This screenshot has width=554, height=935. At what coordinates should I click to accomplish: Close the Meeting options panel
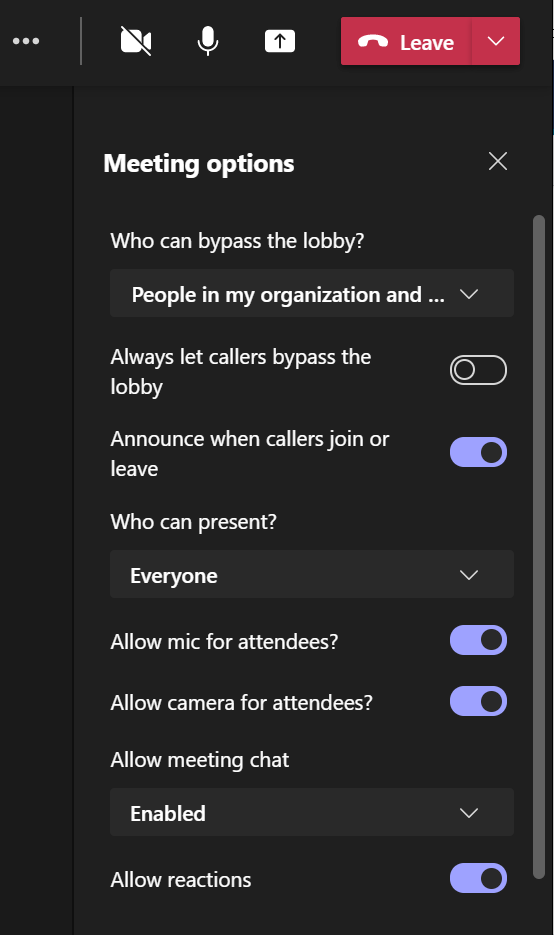(x=498, y=161)
